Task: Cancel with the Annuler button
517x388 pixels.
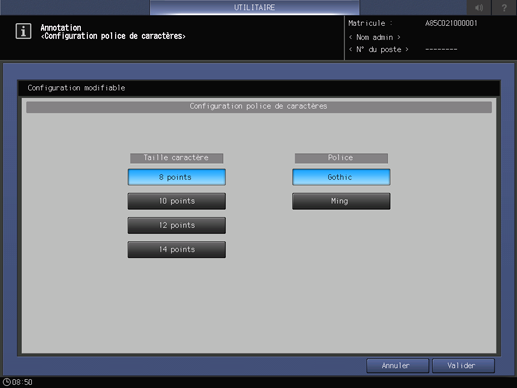Action: tap(397, 366)
